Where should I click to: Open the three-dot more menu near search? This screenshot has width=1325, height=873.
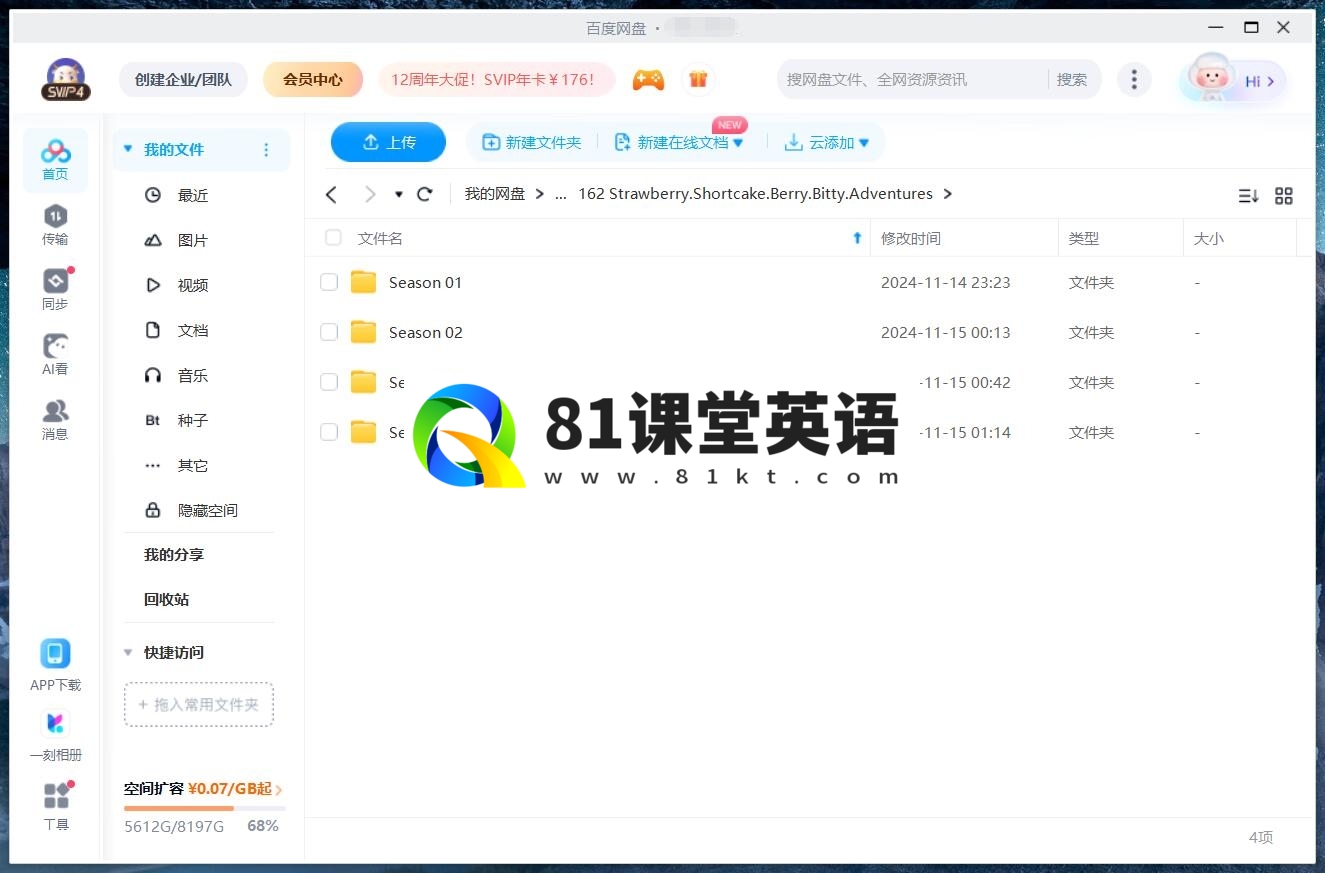(x=1133, y=80)
